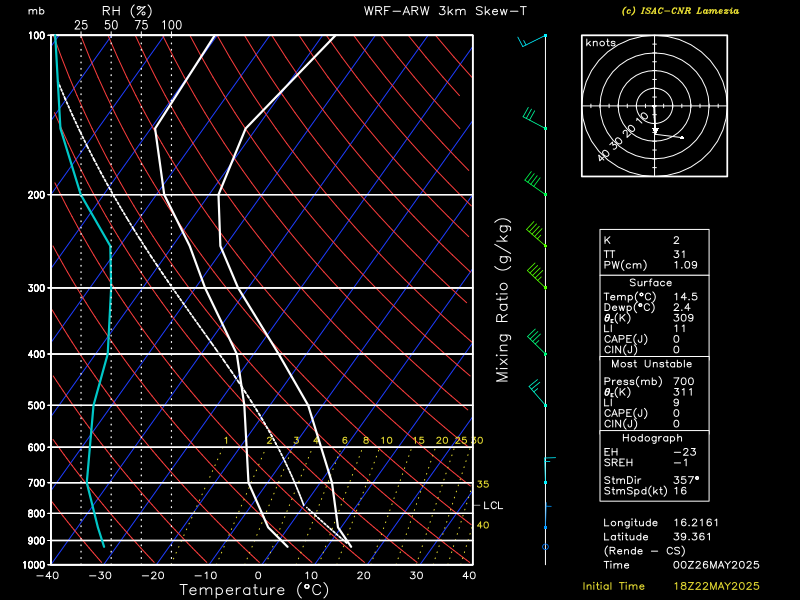Image resolution: width=800 pixels, height=600 pixels.
Task: Click the Time value 00Z26MAY2025
Action: coord(716,565)
